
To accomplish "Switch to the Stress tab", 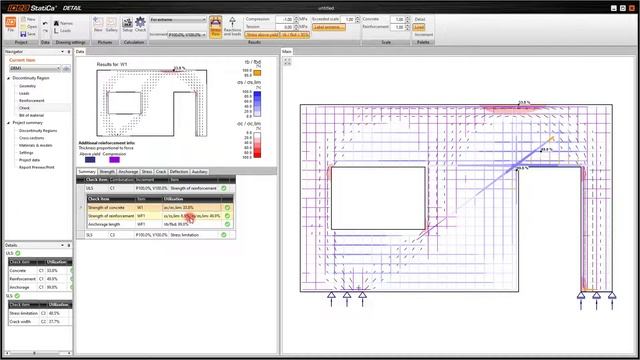I will pos(147,172).
